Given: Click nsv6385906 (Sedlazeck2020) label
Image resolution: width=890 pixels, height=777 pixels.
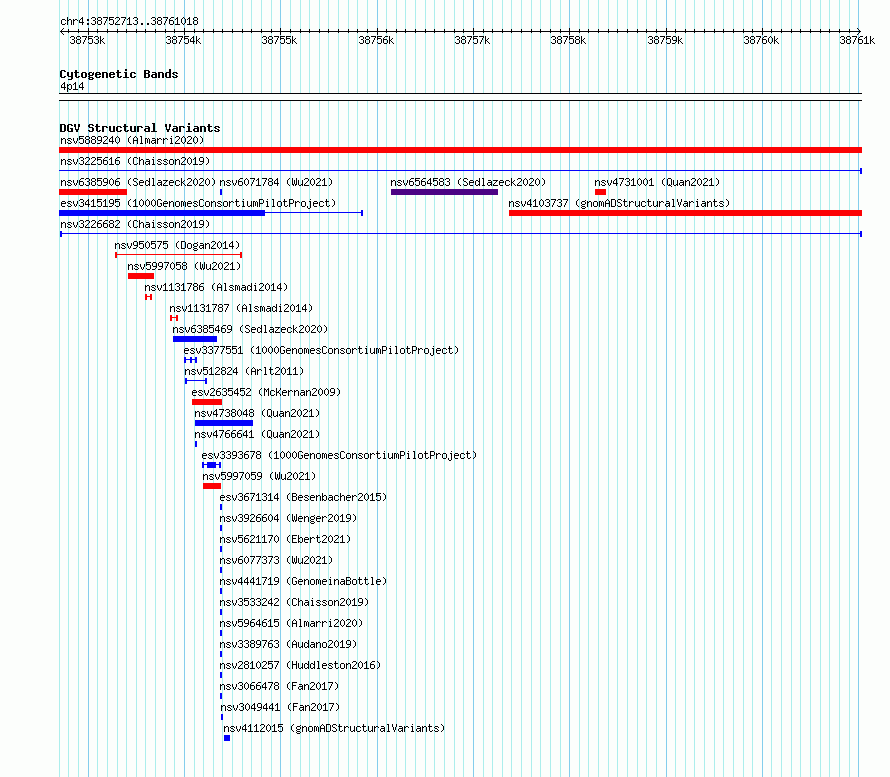Looking at the screenshot, I should coord(138,182).
